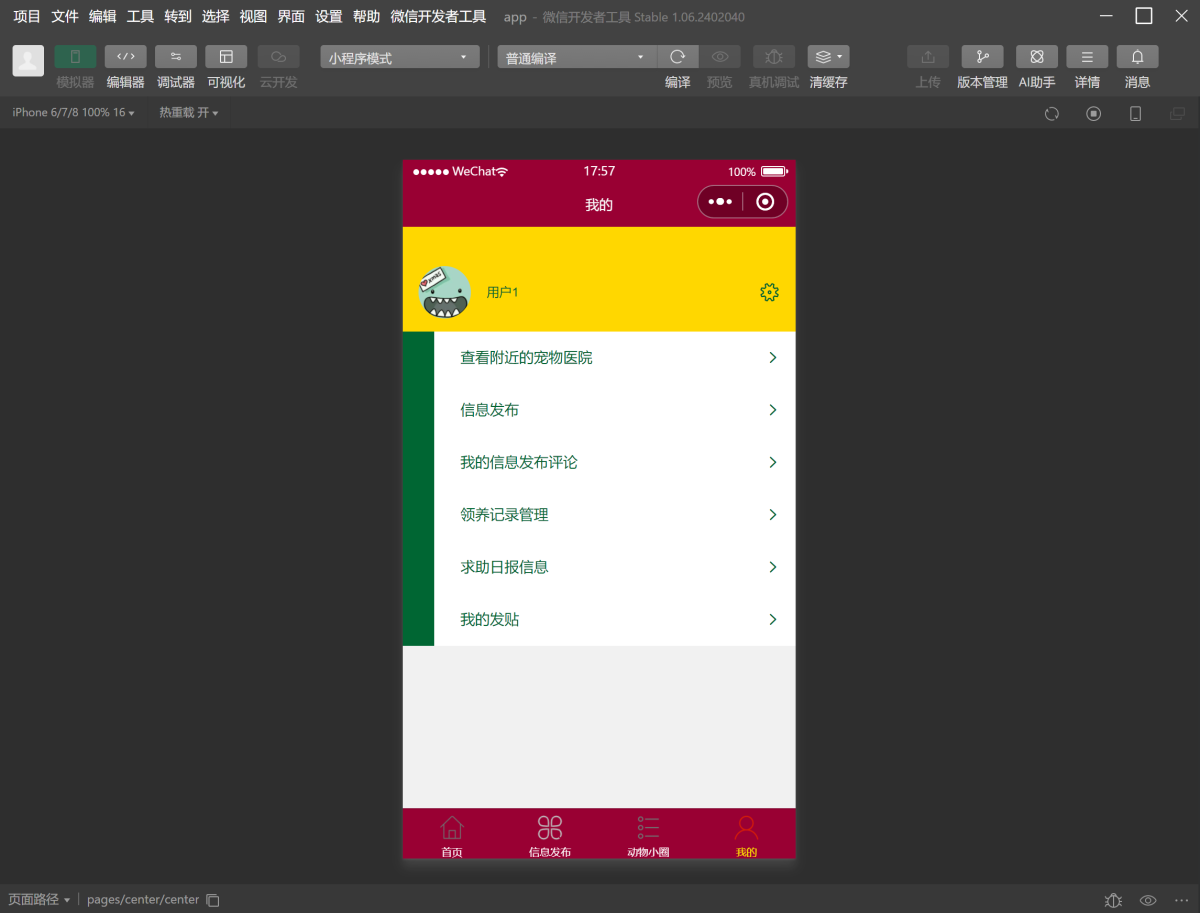This screenshot has width=1200, height=913.
Task: Click the user avatar image
Action: click(445, 292)
